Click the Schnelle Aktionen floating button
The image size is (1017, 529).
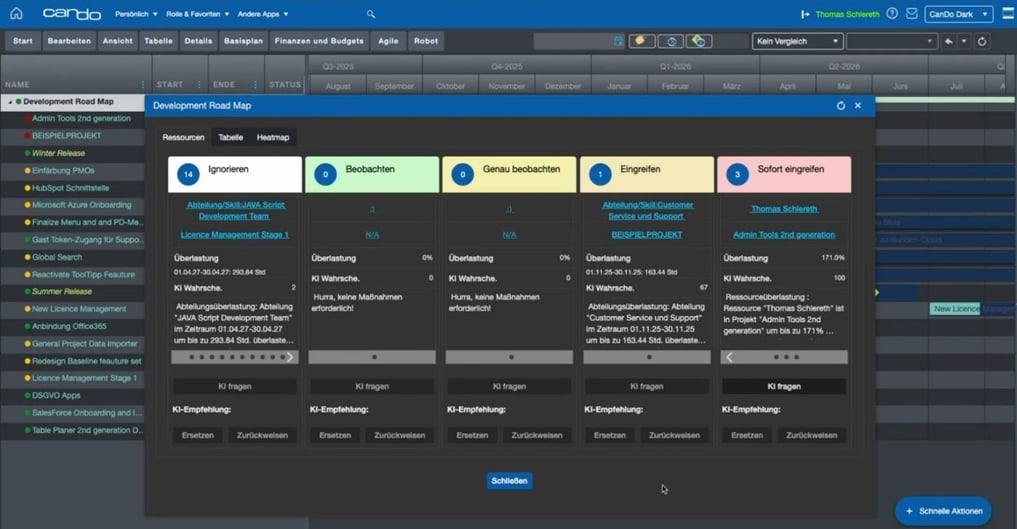(x=943, y=511)
